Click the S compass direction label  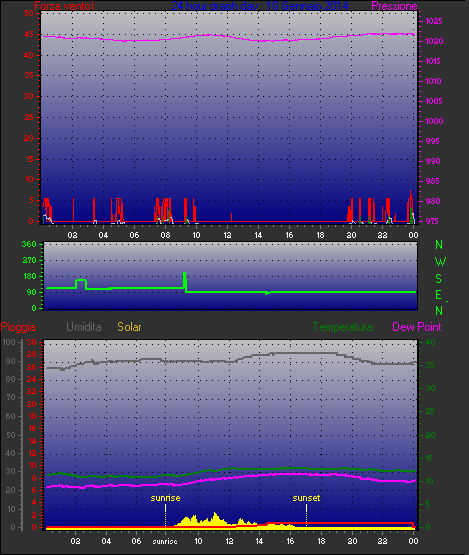pos(439,279)
